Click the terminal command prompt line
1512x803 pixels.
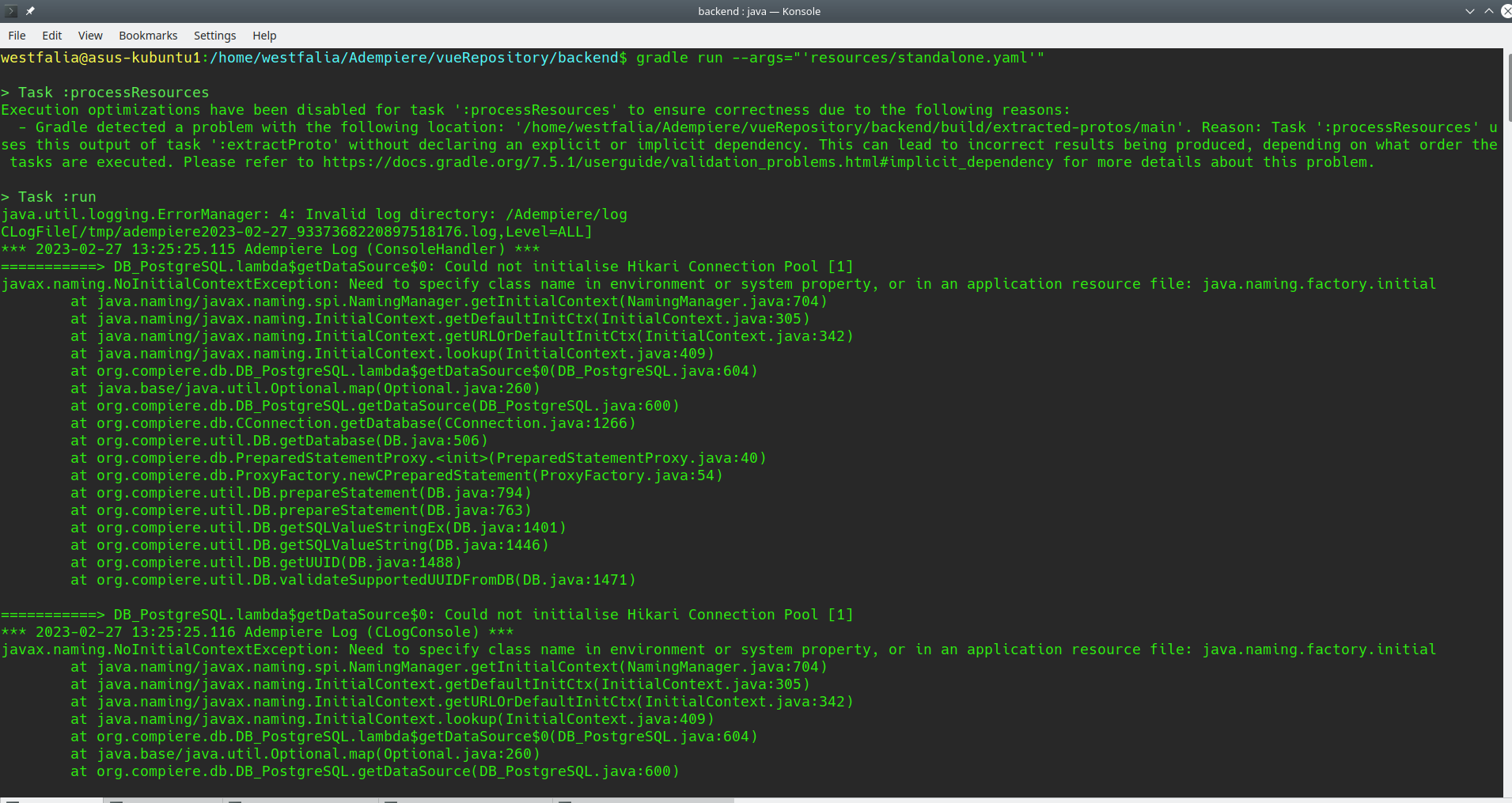[x=514, y=57]
